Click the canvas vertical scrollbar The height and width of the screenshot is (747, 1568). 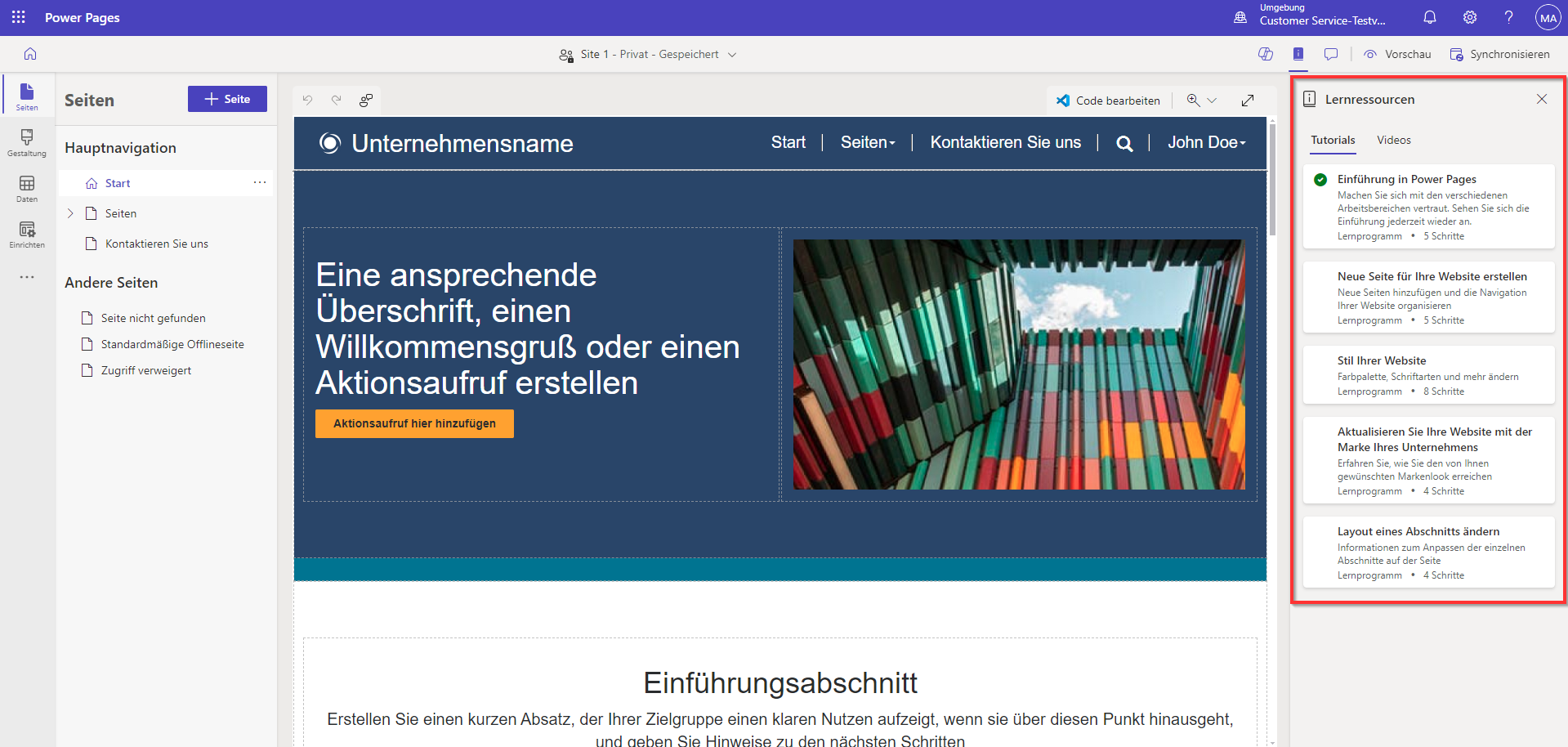click(1272, 180)
